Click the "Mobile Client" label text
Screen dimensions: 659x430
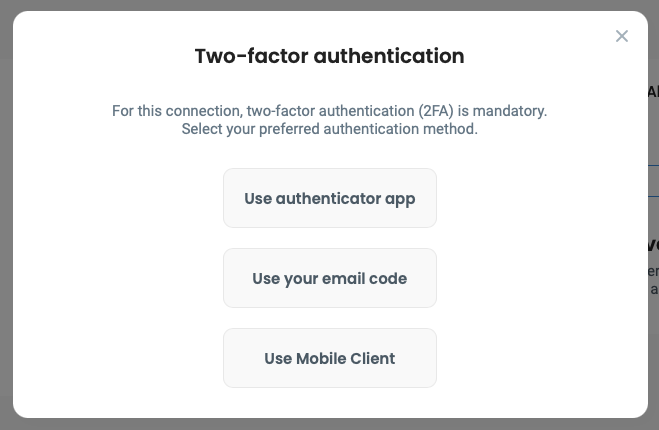point(345,358)
